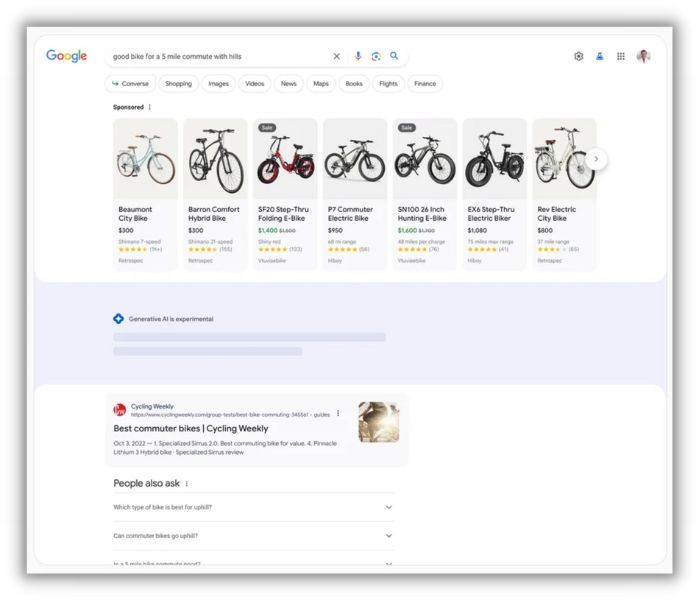Image resolution: width=698 pixels, height=600 pixels.
Task: Start voice search with microphone icon
Action: tap(358, 56)
